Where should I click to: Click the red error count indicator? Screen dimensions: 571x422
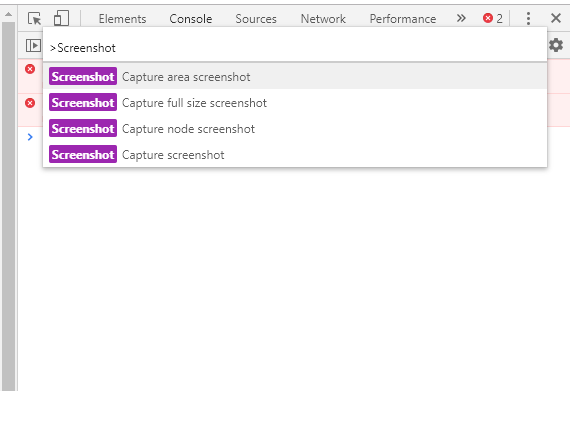pos(493,18)
